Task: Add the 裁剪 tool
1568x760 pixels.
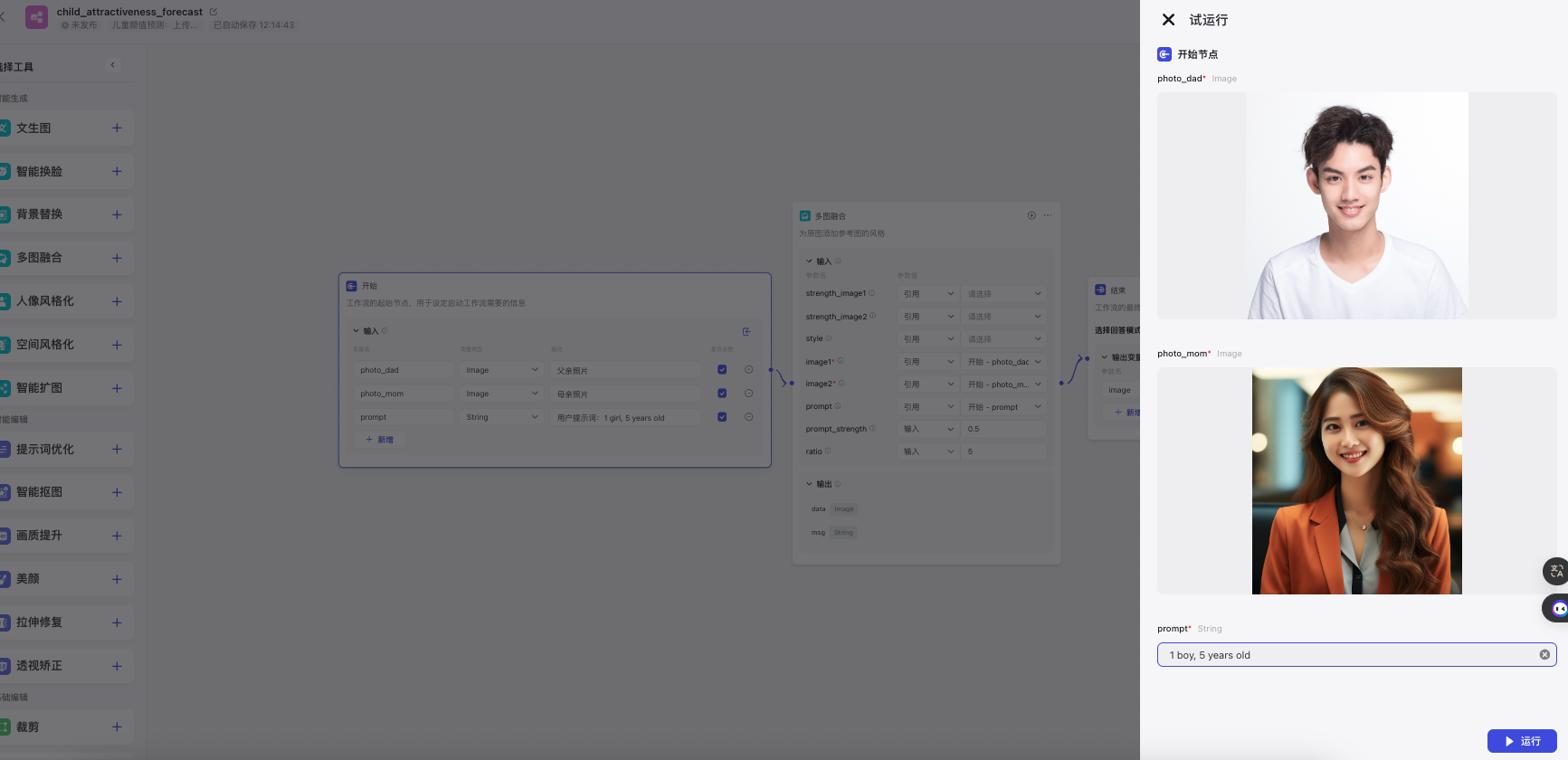Action: pyautogui.click(x=117, y=727)
